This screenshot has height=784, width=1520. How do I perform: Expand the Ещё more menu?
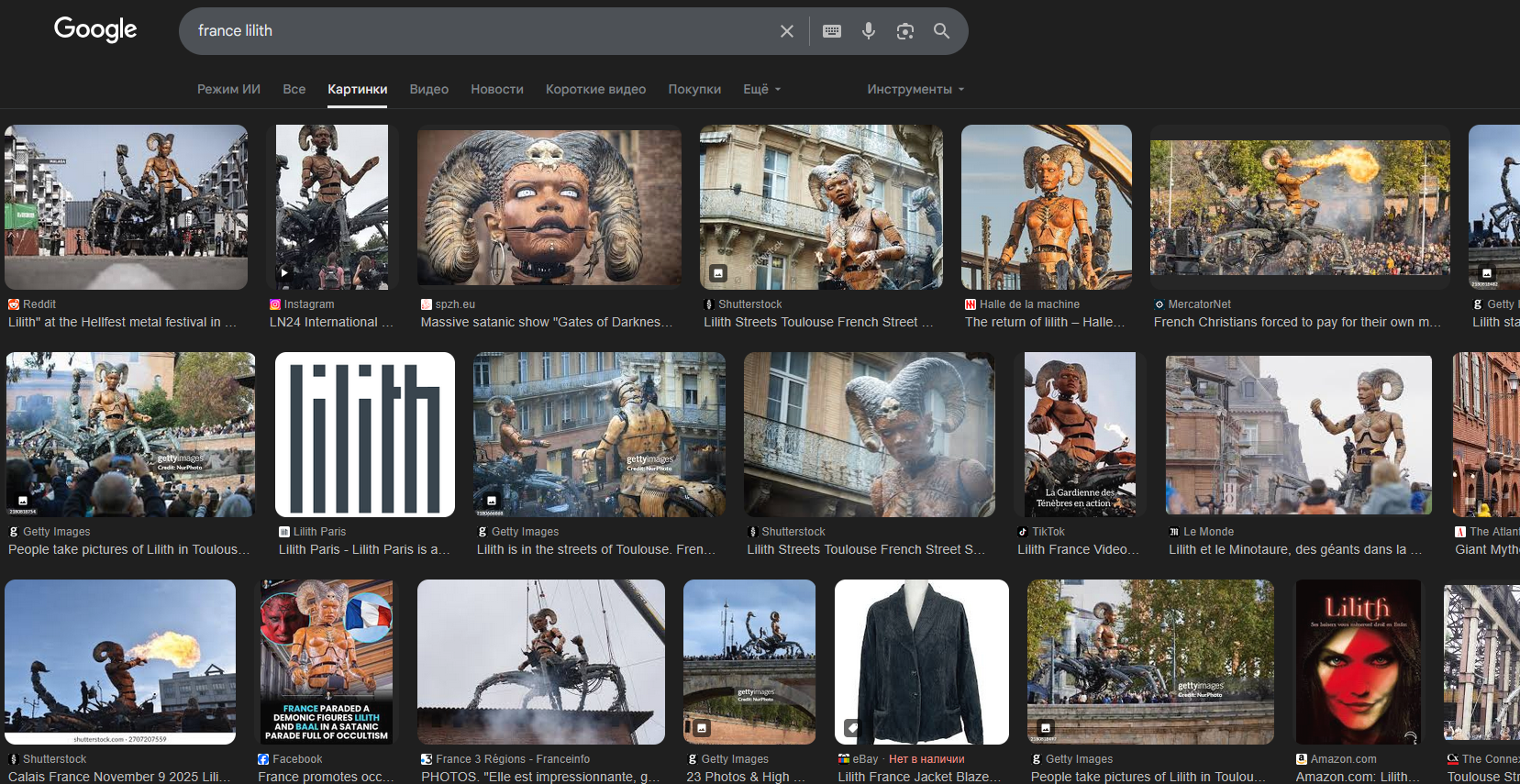pyautogui.click(x=761, y=89)
